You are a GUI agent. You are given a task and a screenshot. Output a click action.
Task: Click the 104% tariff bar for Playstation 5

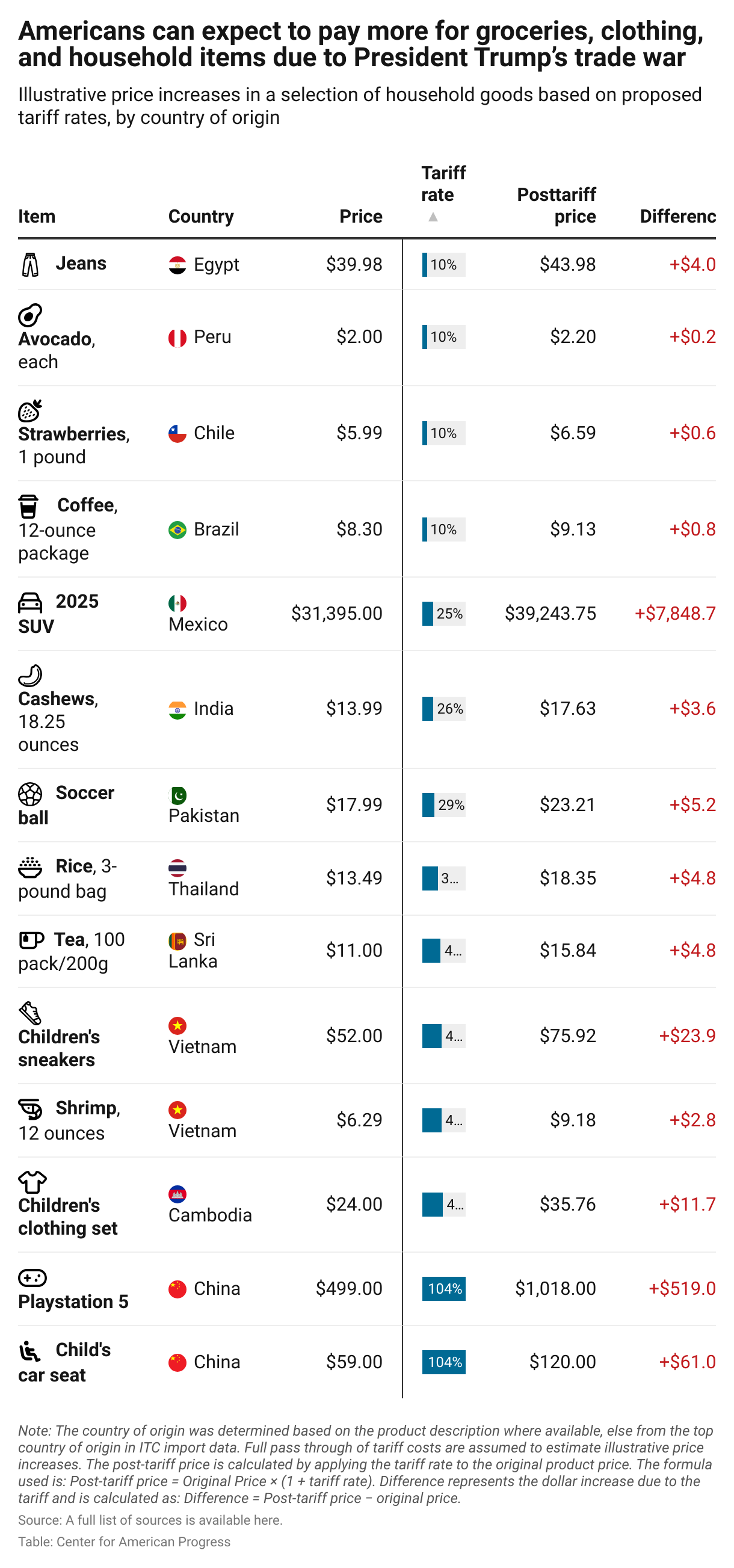click(x=443, y=1289)
